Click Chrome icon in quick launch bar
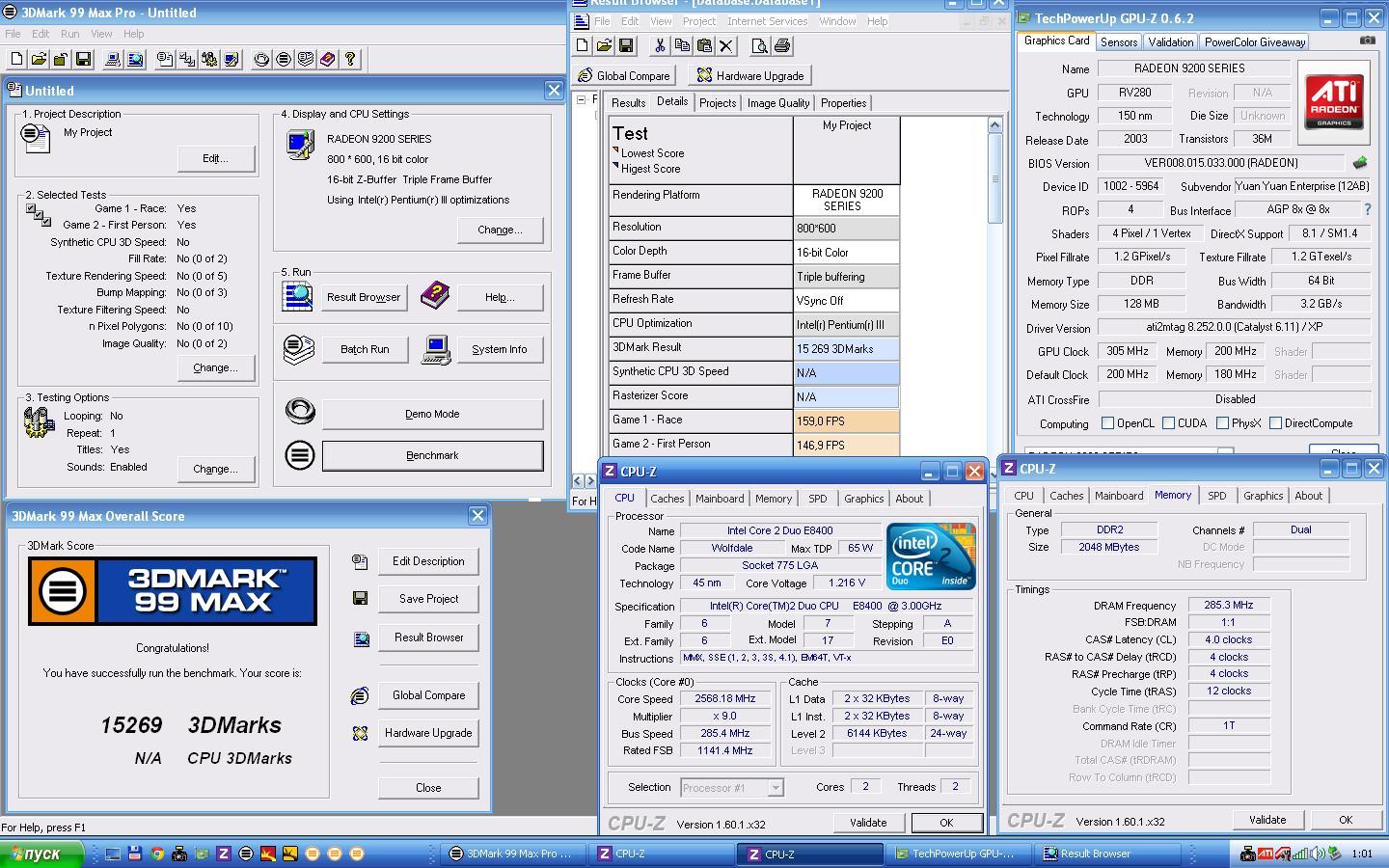This screenshot has height=868, width=1389. point(156,854)
